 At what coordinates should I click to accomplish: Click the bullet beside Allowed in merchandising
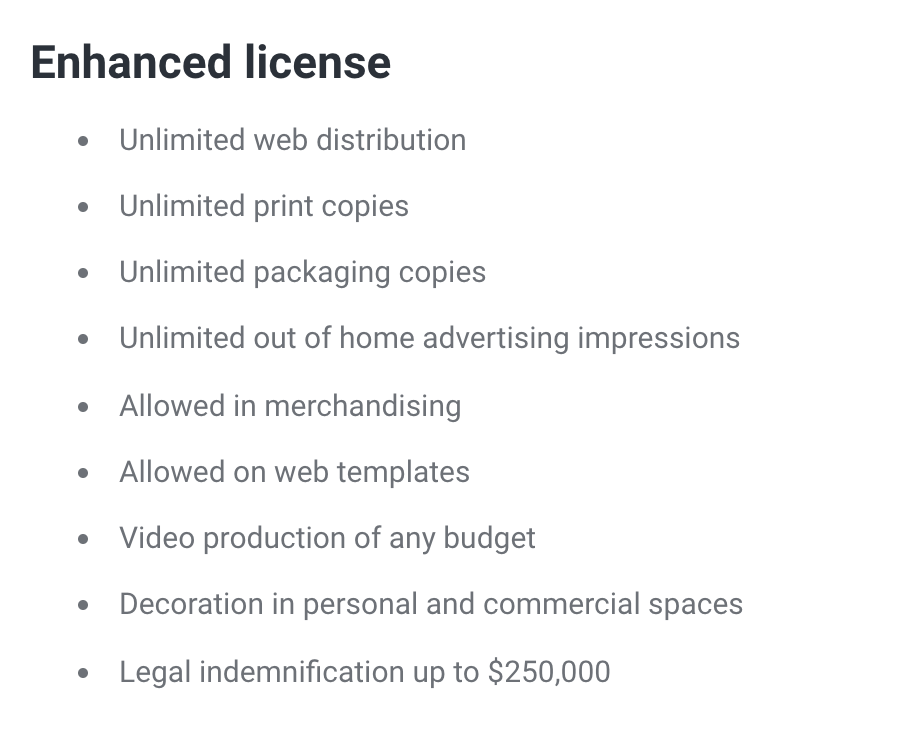pos(83,407)
